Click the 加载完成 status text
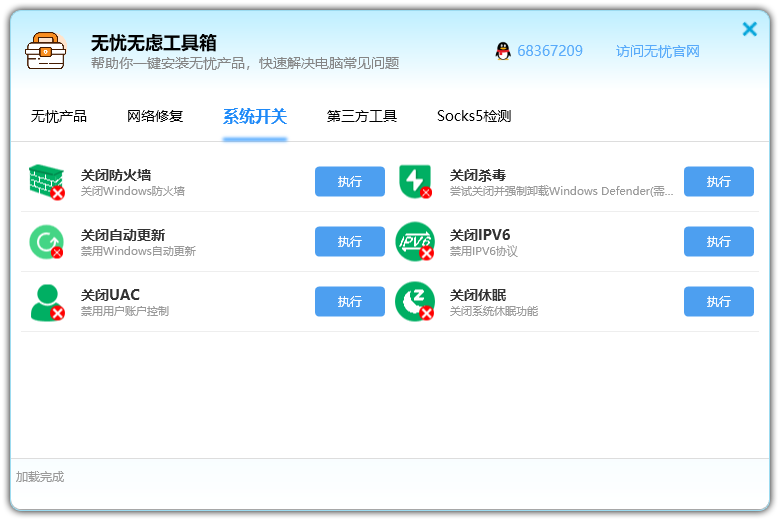780x520 pixels. (x=40, y=477)
